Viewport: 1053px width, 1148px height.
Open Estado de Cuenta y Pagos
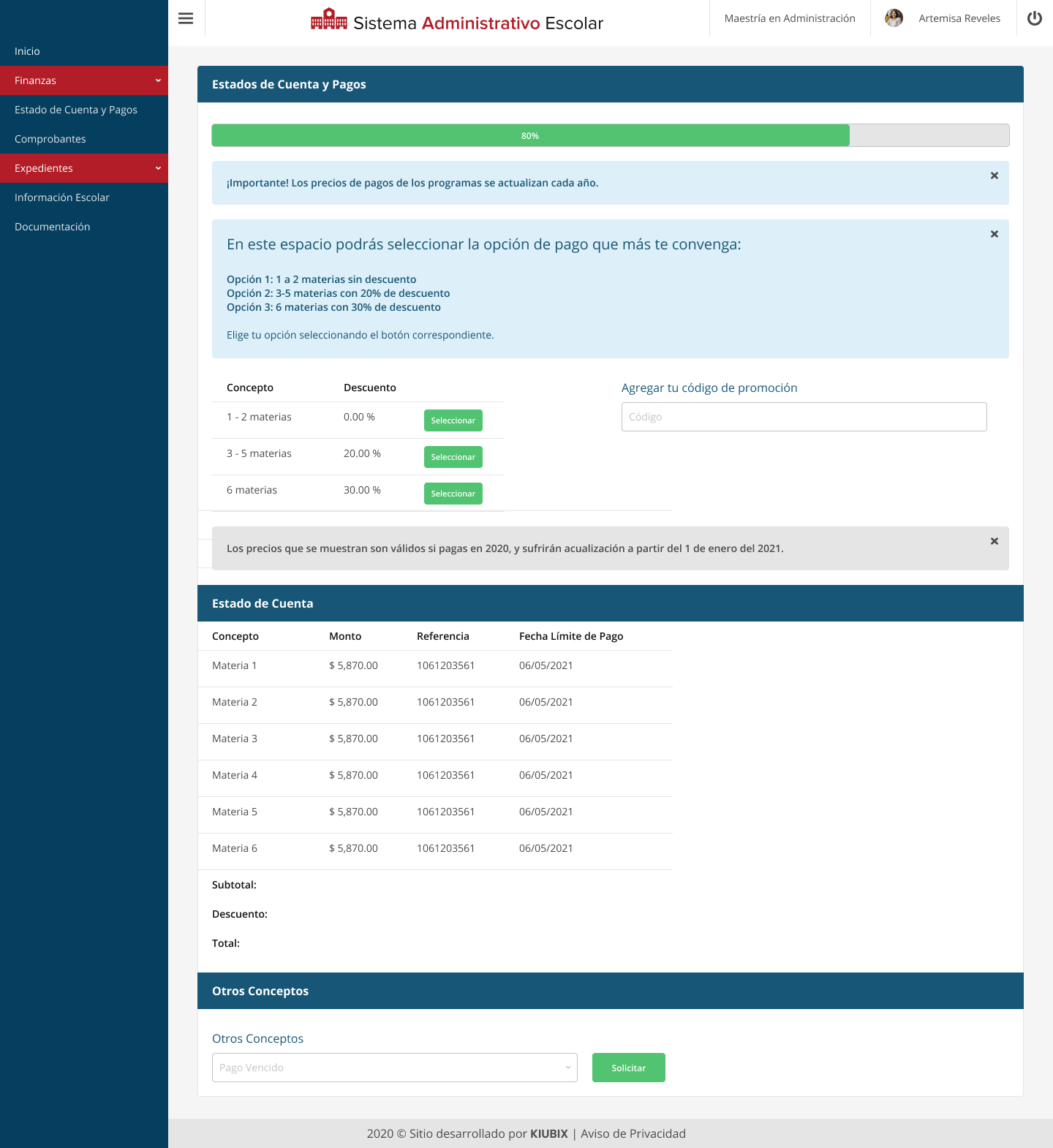(x=76, y=110)
